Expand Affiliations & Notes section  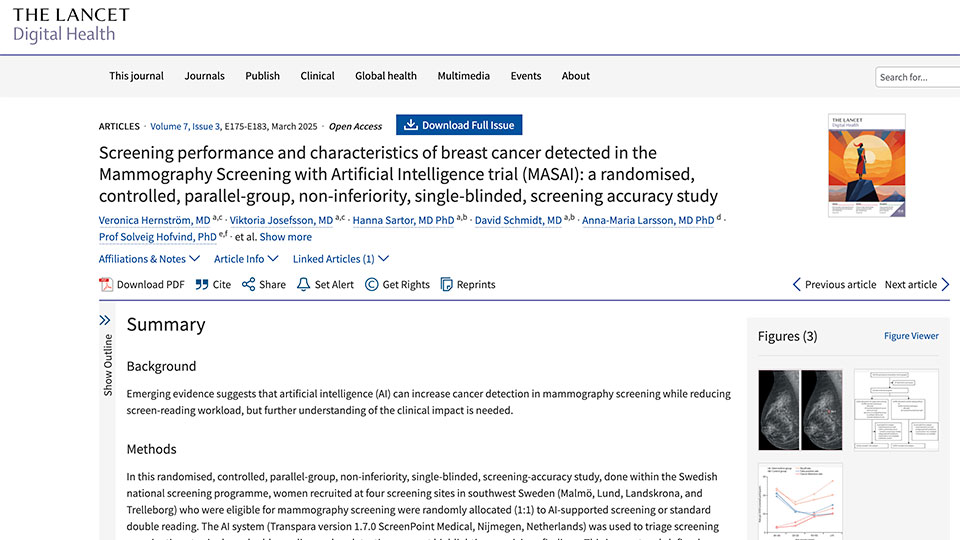pyautogui.click(x=148, y=259)
